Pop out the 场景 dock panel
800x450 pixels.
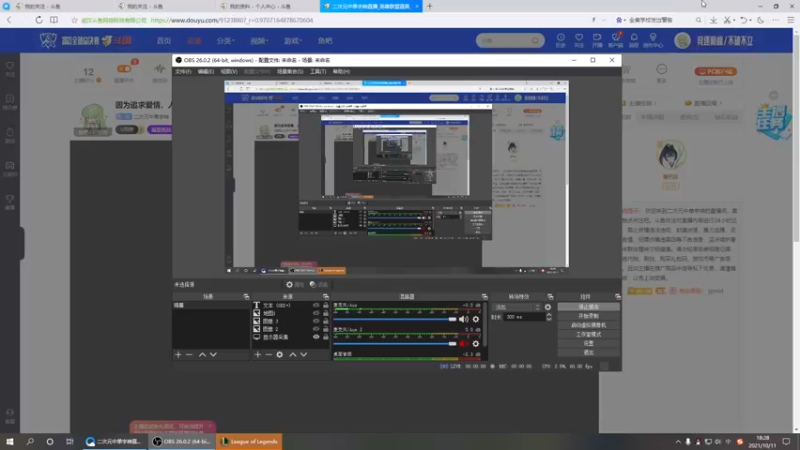tap(246, 296)
